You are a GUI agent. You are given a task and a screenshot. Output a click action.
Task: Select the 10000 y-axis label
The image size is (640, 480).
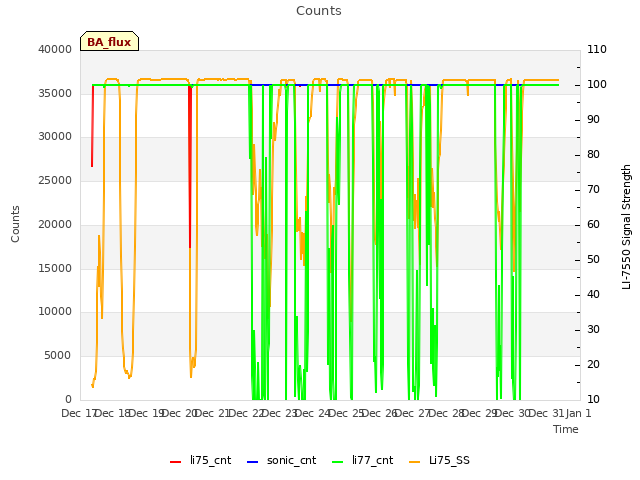(55, 312)
